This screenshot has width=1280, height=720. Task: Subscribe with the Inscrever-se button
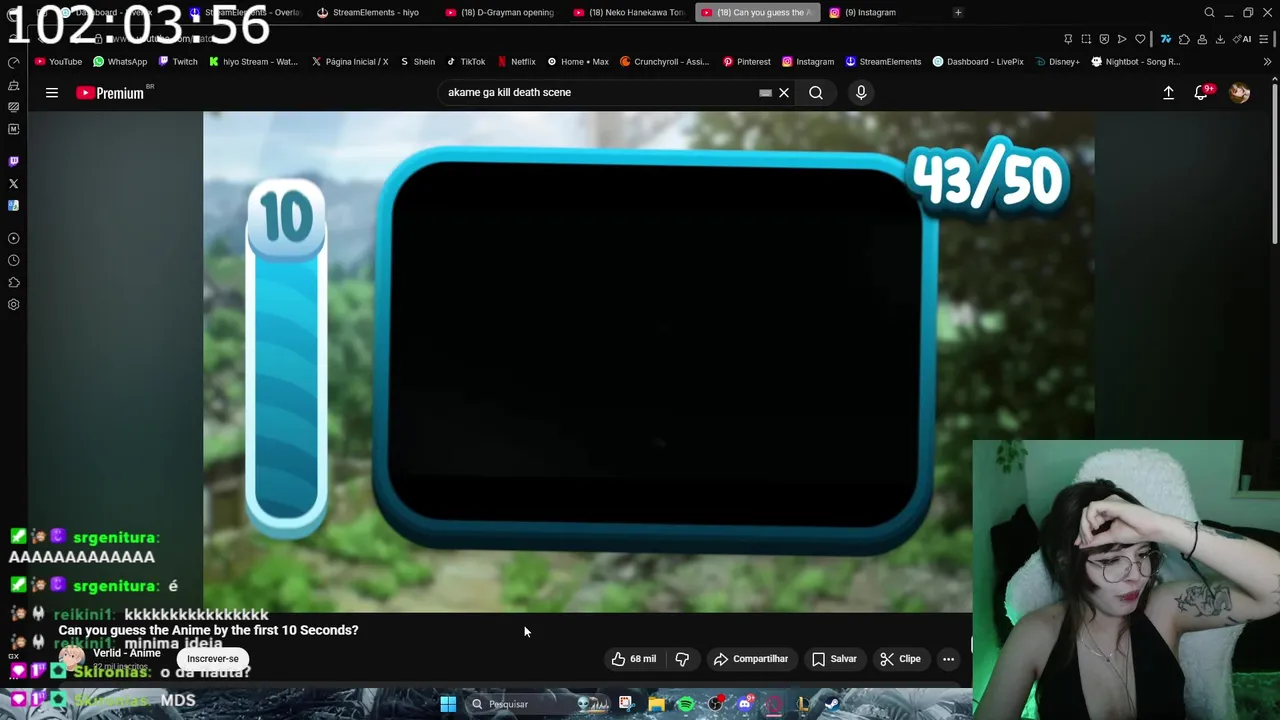coord(213,659)
